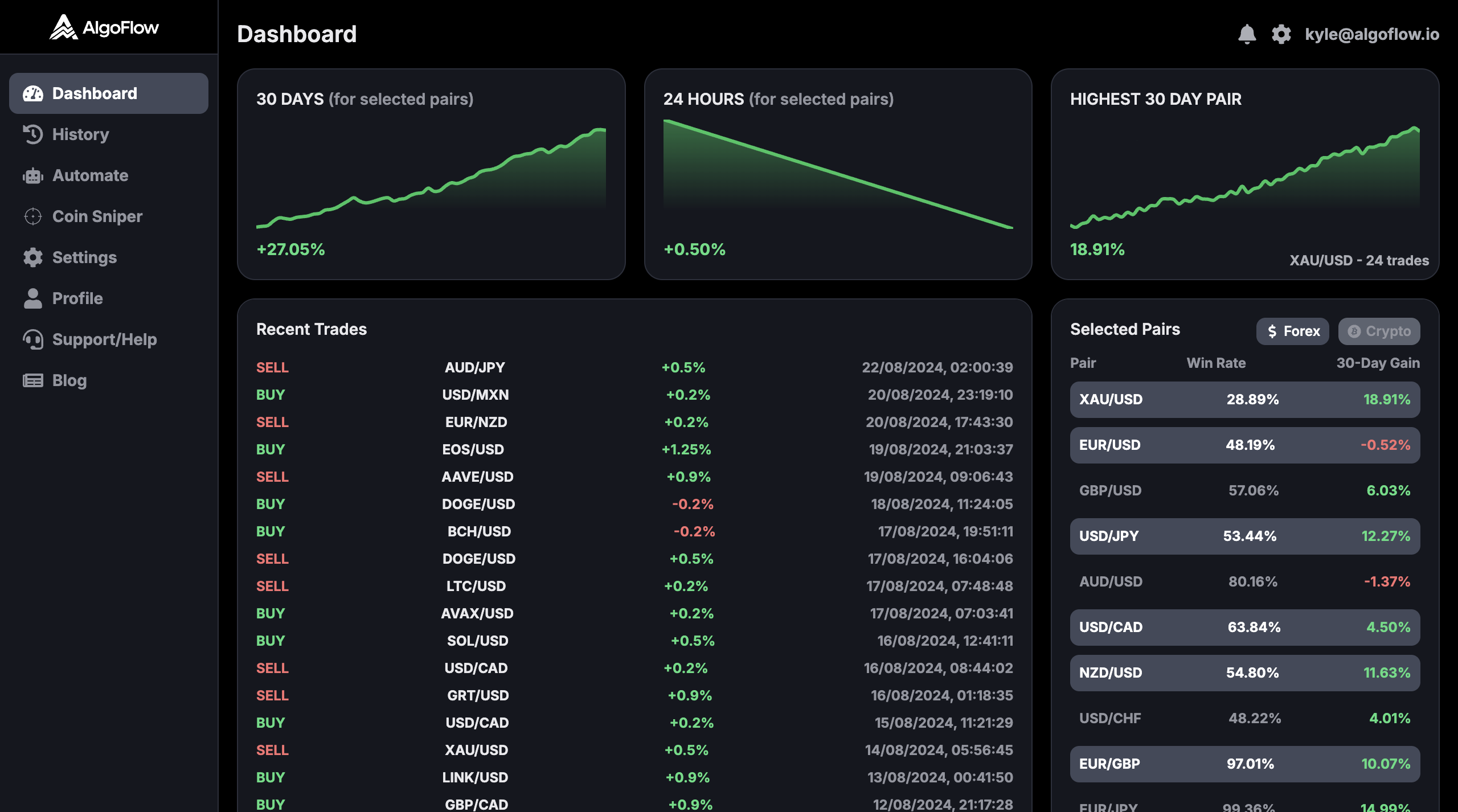The width and height of the screenshot is (1458, 812).
Task: Click the Support/Help headset icon
Action: coord(33,339)
